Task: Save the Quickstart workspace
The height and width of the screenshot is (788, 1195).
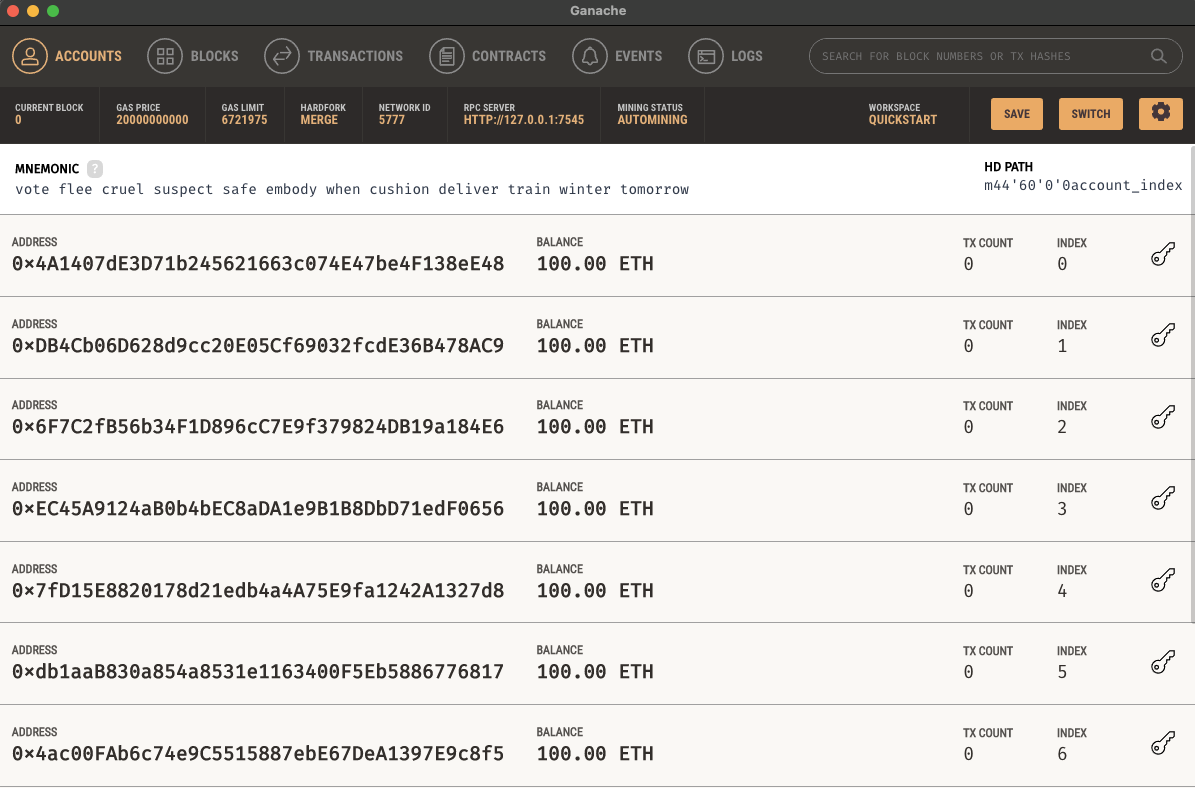Action: point(1017,114)
